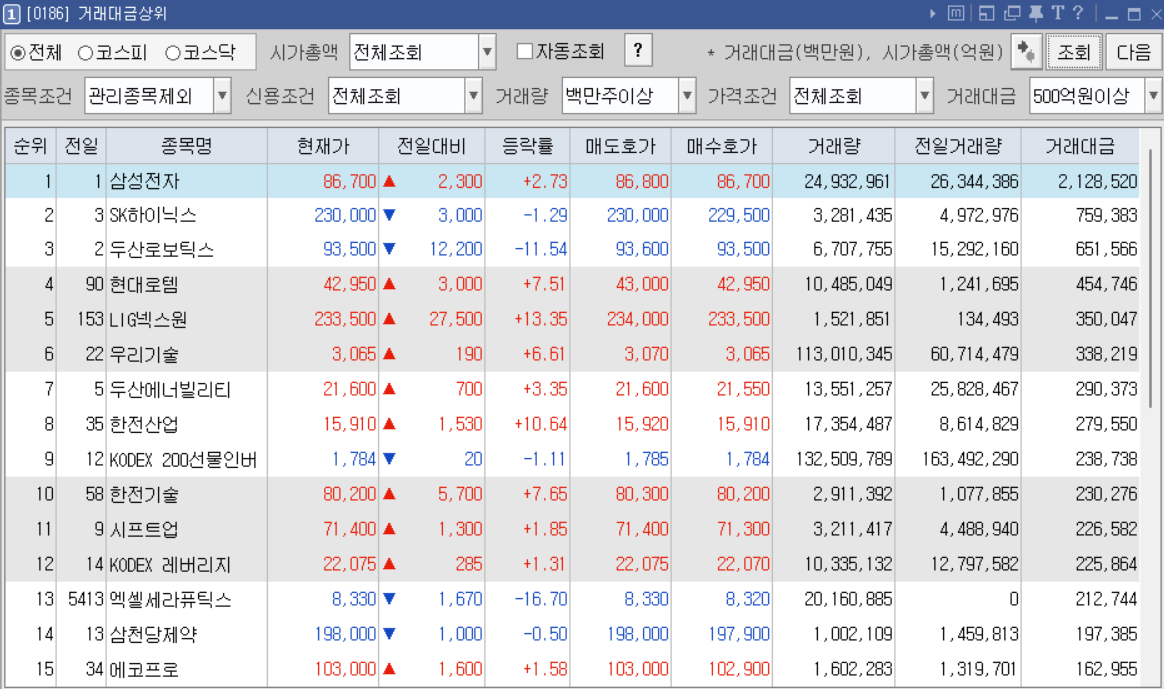This screenshot has height=689, width=1164.
Task: Click 삼성전자 trading value 2,128,520
Action: (1097, 181)
